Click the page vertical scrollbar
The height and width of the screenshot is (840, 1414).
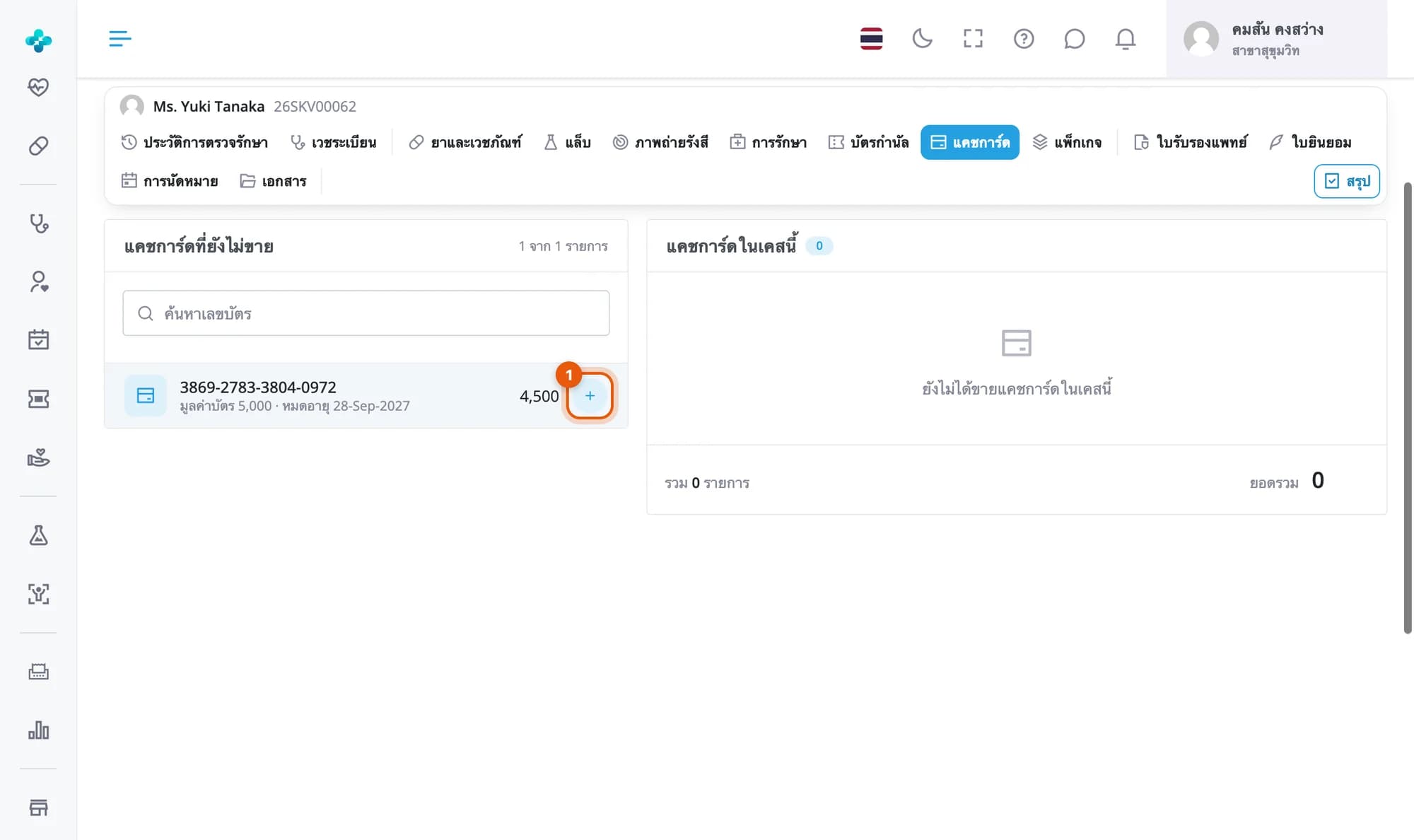[x=1408, y=408]
